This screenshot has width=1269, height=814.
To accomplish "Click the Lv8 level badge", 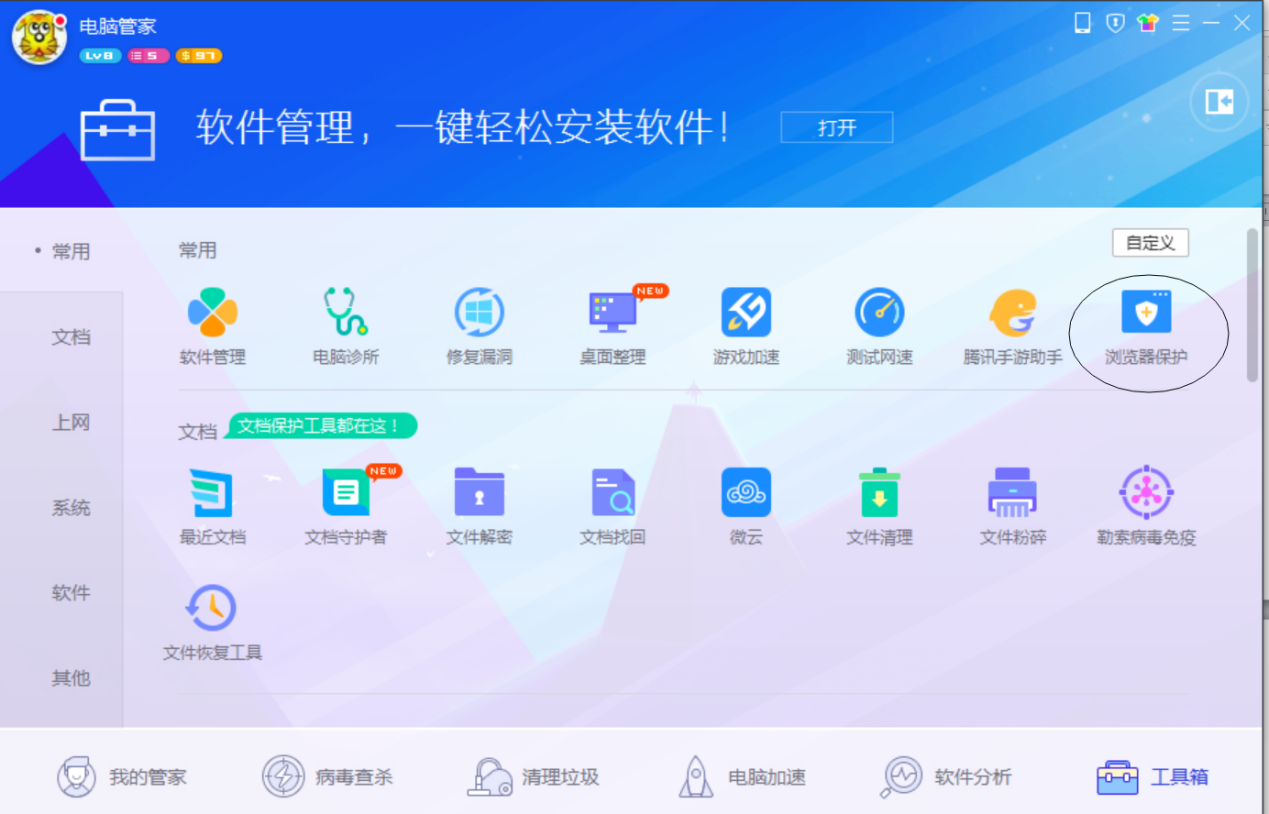I will point(100,56).
